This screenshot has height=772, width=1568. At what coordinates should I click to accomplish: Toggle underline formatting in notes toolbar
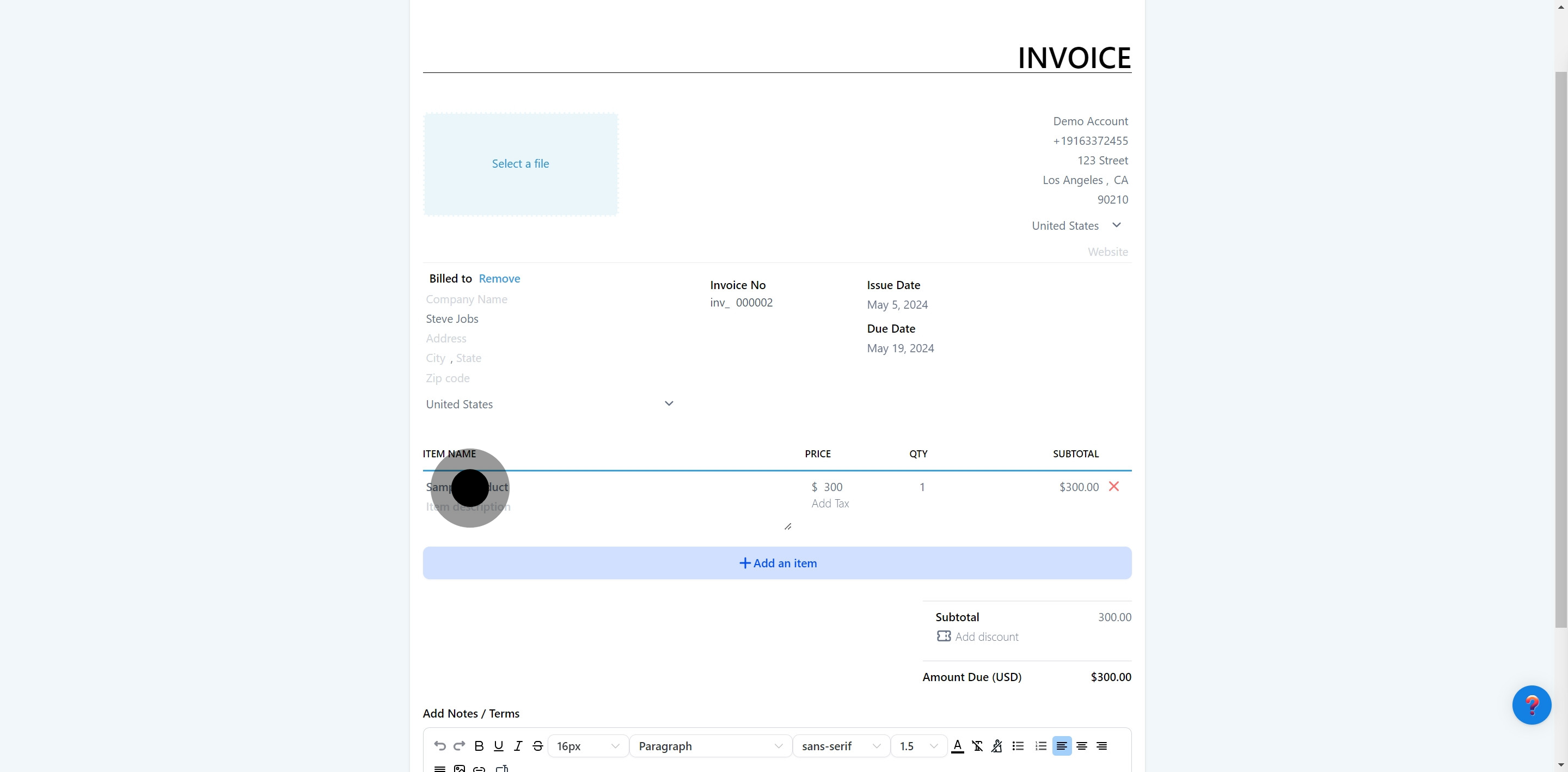(x=499, y=746)
